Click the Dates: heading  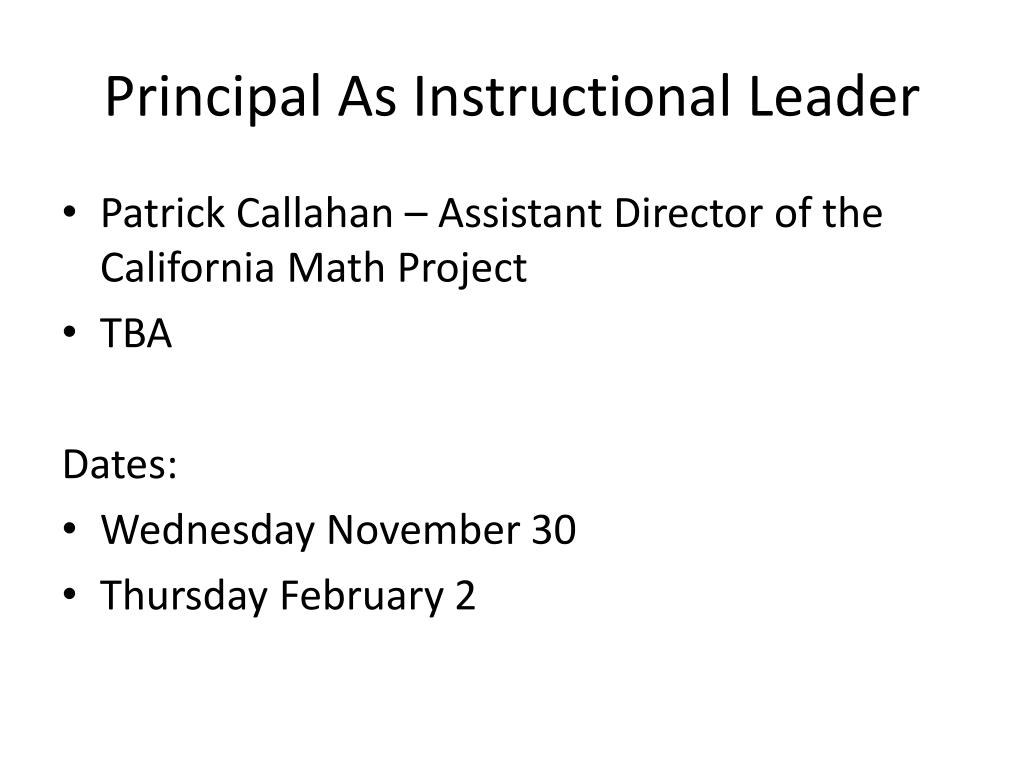pyautogui.click(x=120, y=464)
